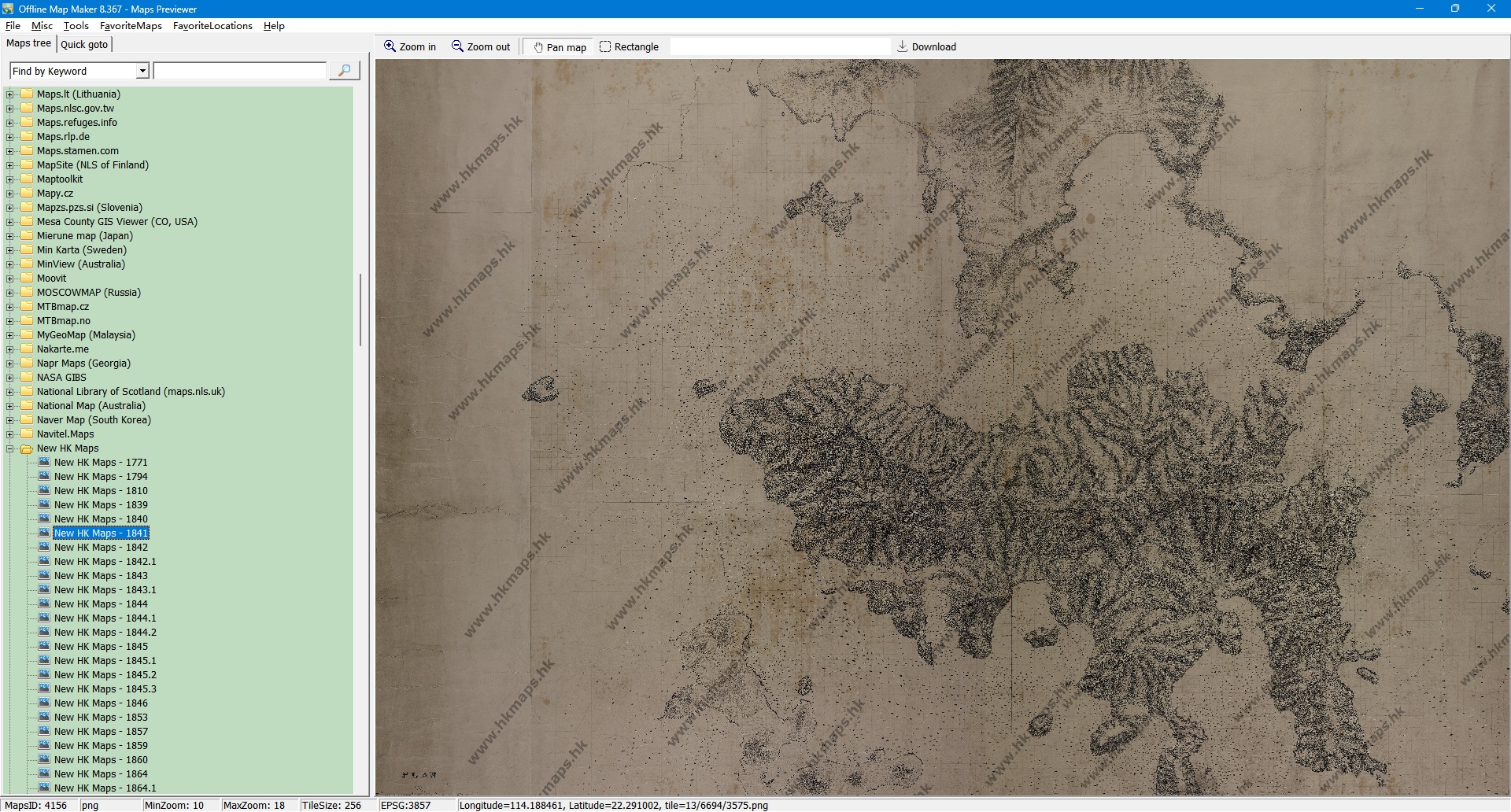1511x812 pixels.
Task: Click the folder icon for Maps.stamen.com
Action: (27, 150)
